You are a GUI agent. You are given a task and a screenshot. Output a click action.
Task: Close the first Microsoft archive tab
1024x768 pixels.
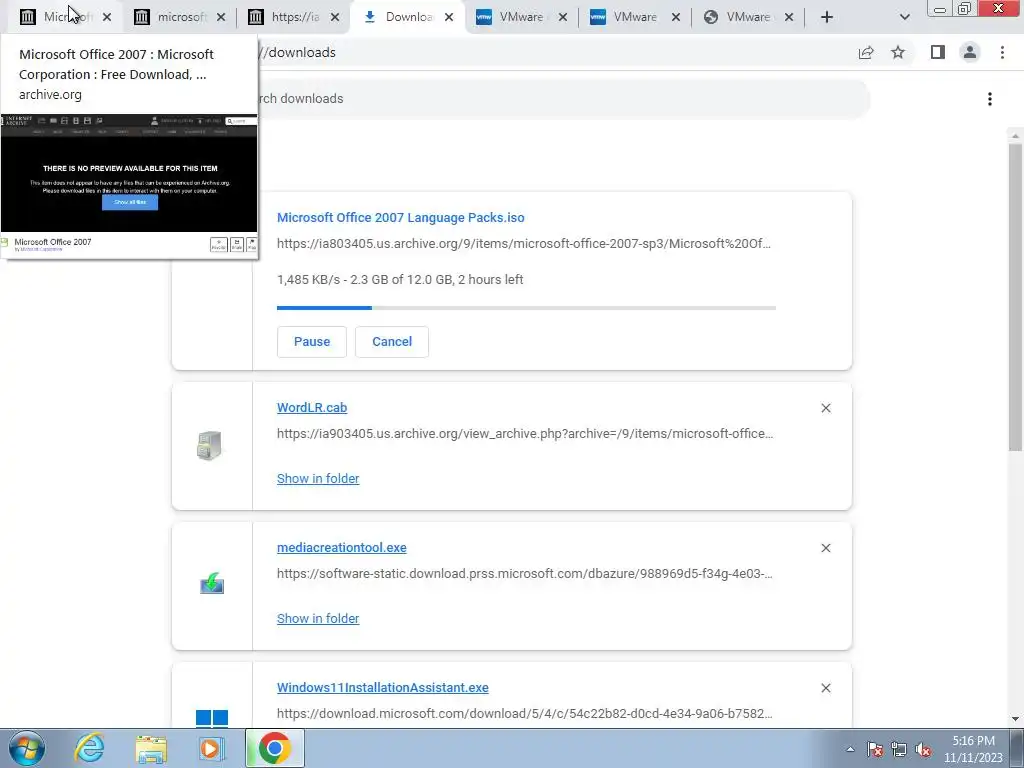107,17
